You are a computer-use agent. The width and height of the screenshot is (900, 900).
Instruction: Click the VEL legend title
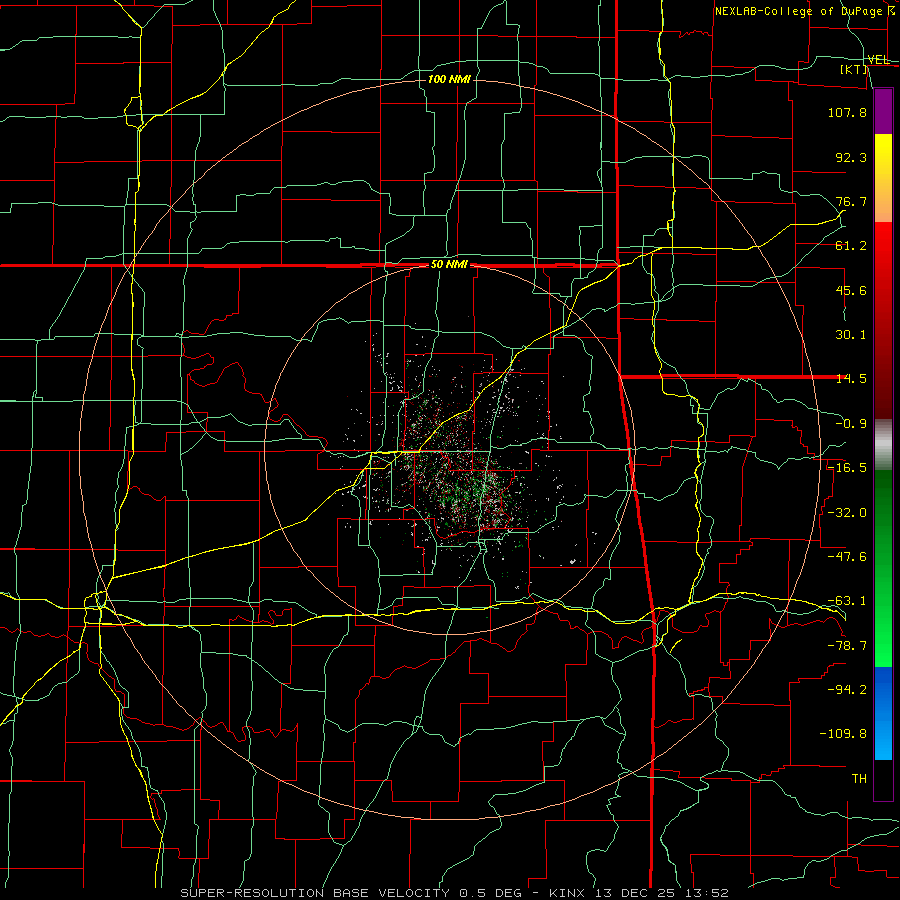(878, 60)
